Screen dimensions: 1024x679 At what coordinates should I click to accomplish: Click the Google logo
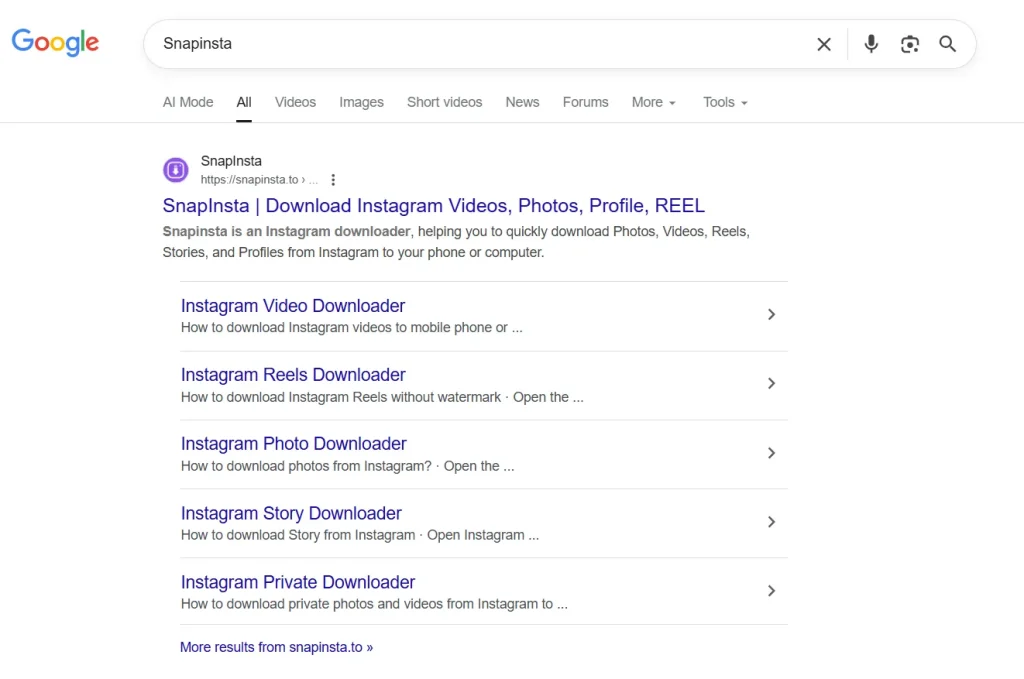(56, 42)
